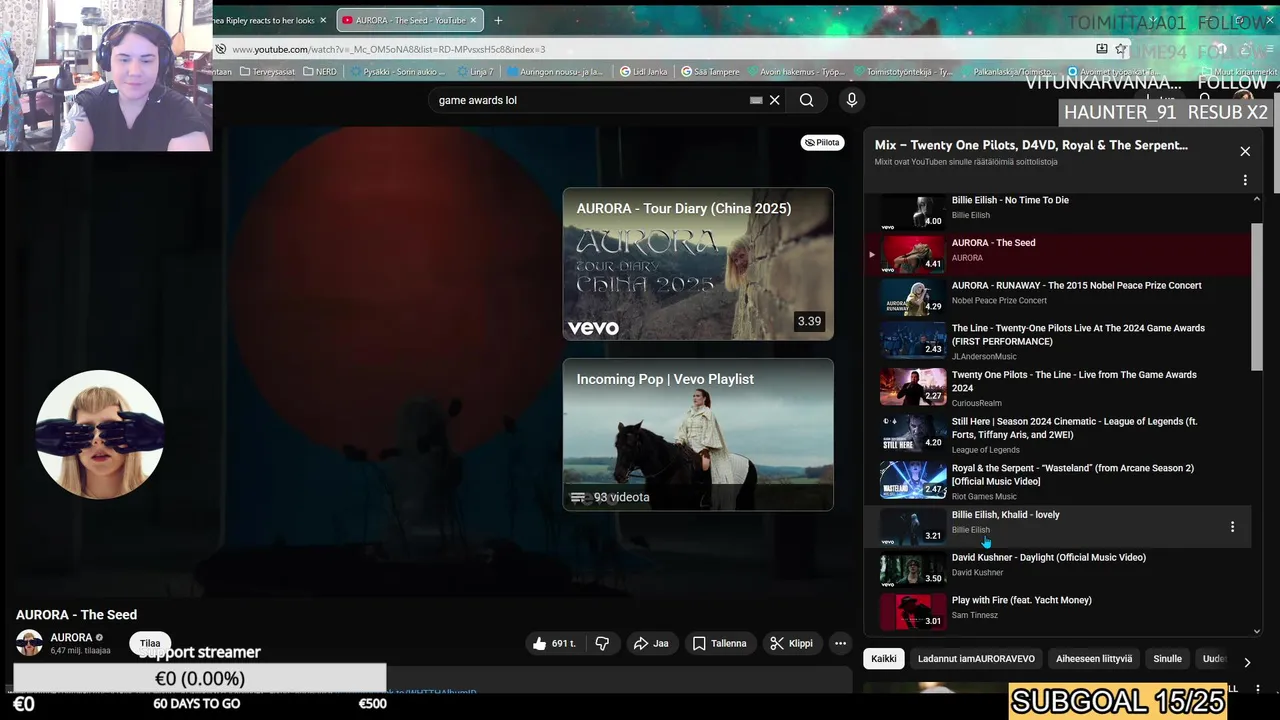
Task: Click the game awards lol search field
Action: coord(590,100)
